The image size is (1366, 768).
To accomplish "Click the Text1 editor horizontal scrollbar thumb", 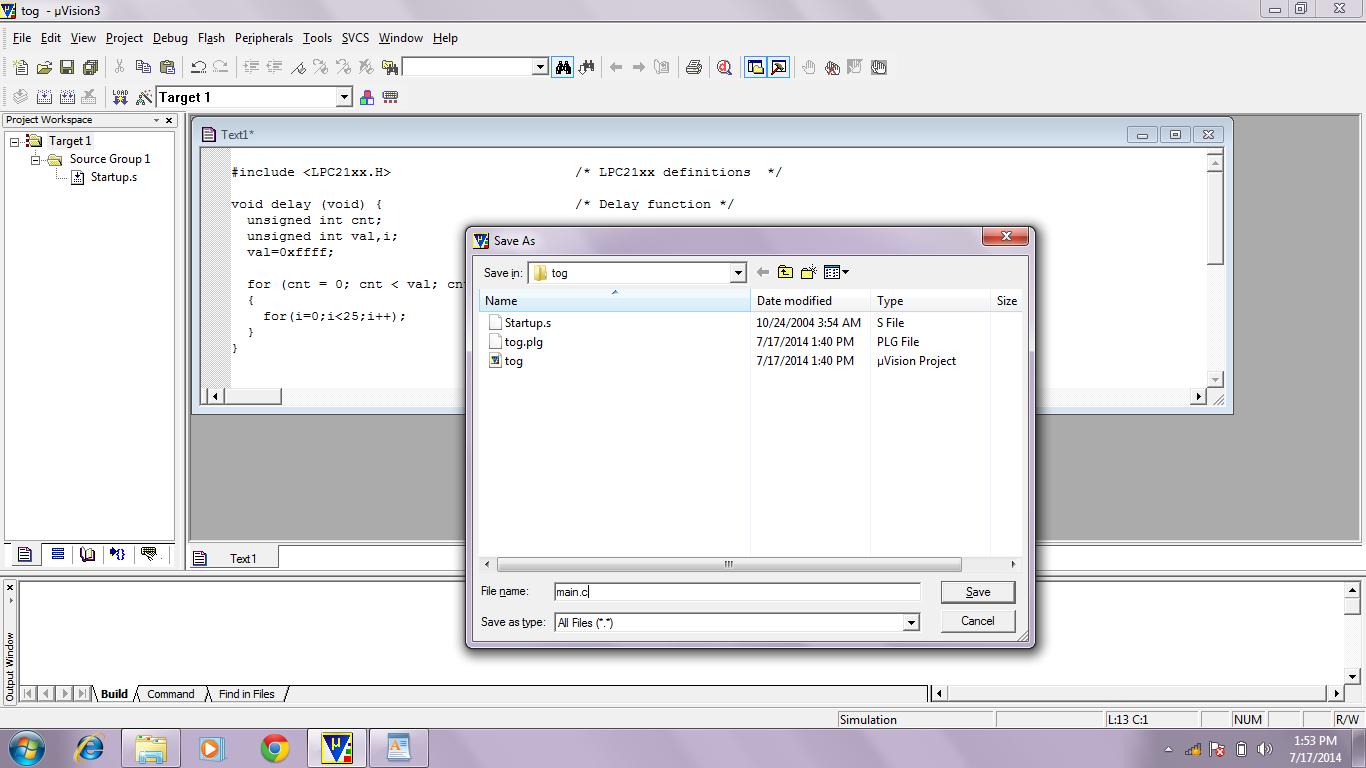I will click(x=251, y=396).
